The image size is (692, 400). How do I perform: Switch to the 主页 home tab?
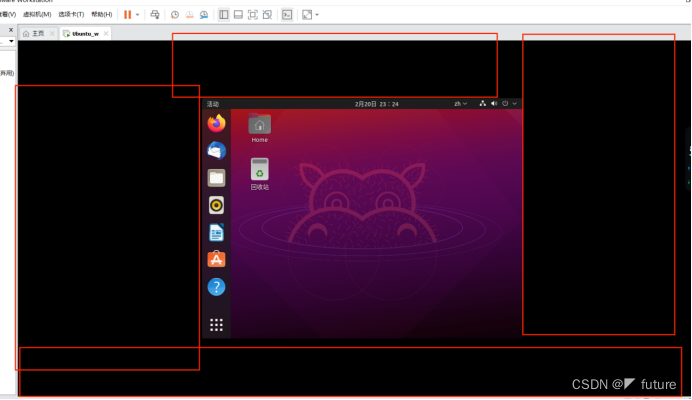click(34, 34)
